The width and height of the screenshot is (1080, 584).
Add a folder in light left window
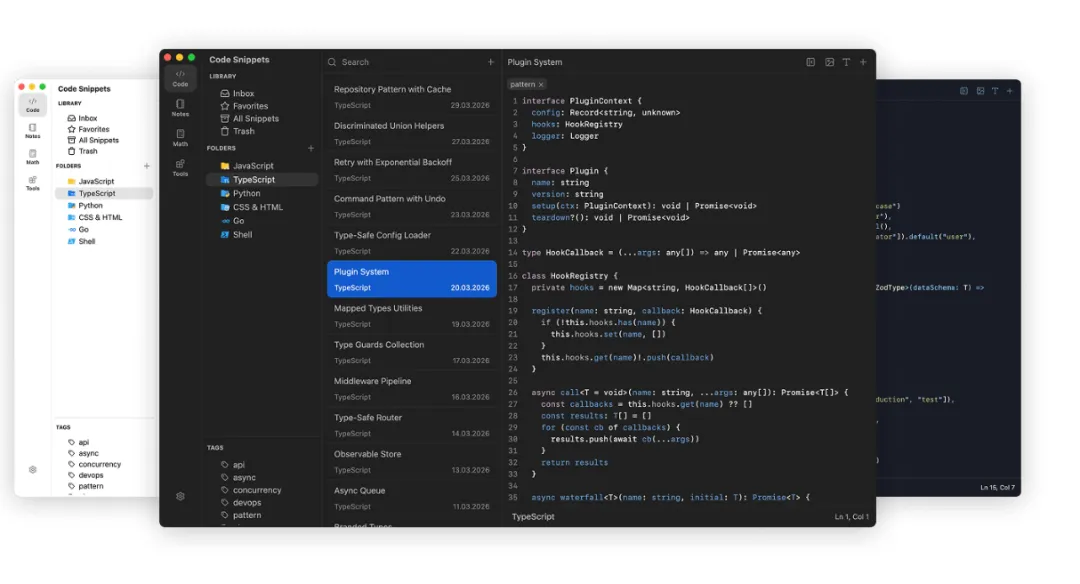(147, 166)
